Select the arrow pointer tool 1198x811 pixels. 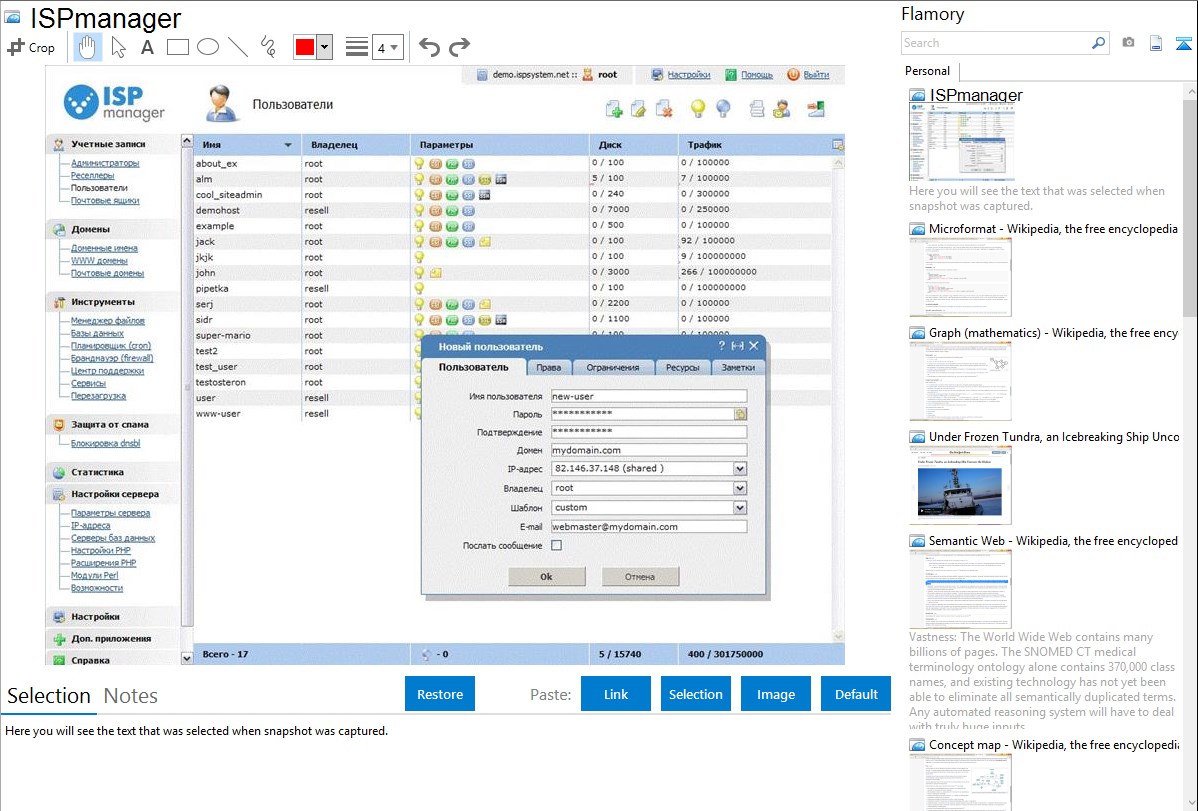(118, 47)
